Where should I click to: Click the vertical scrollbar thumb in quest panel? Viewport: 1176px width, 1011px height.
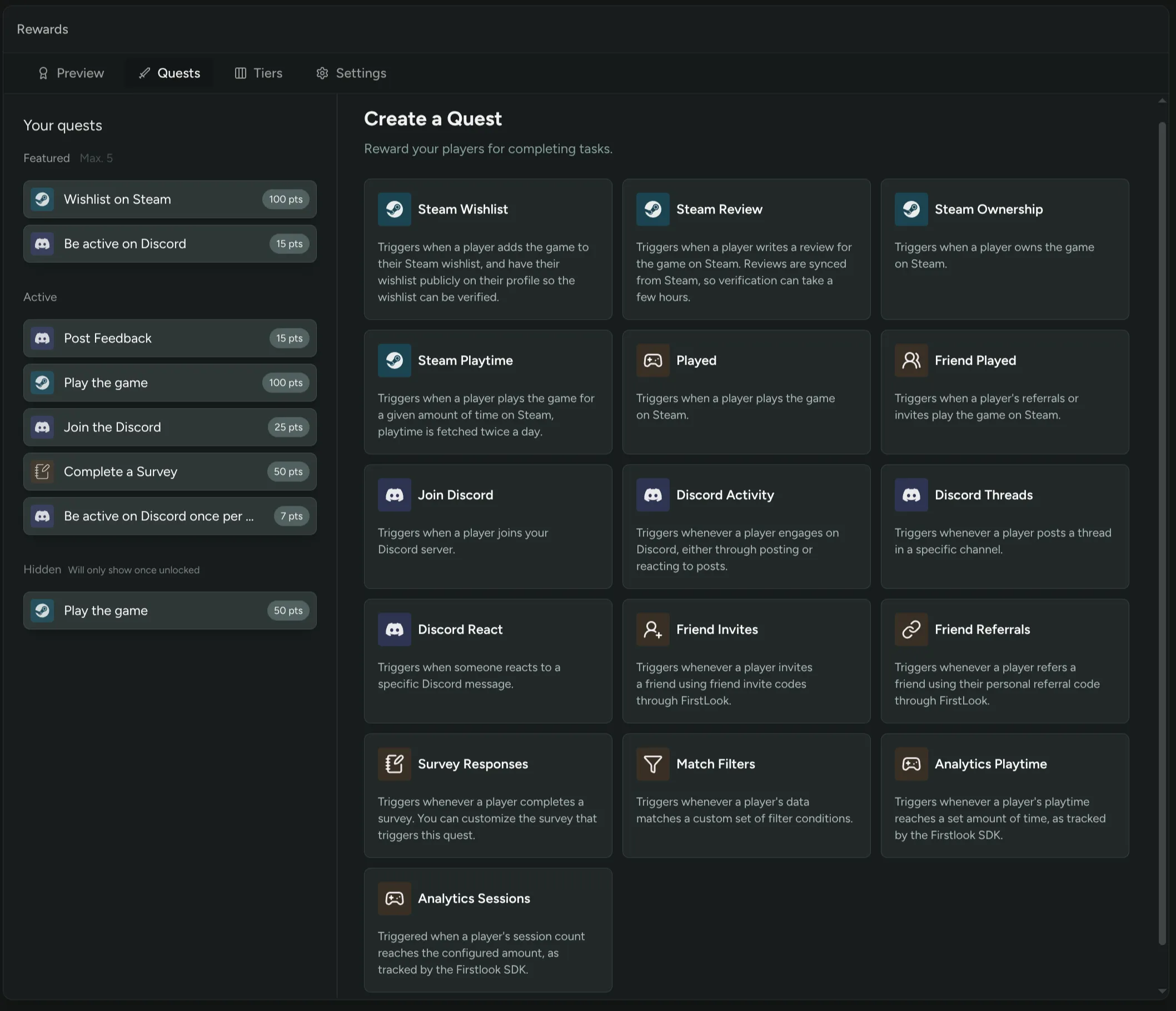(1162, 534)
